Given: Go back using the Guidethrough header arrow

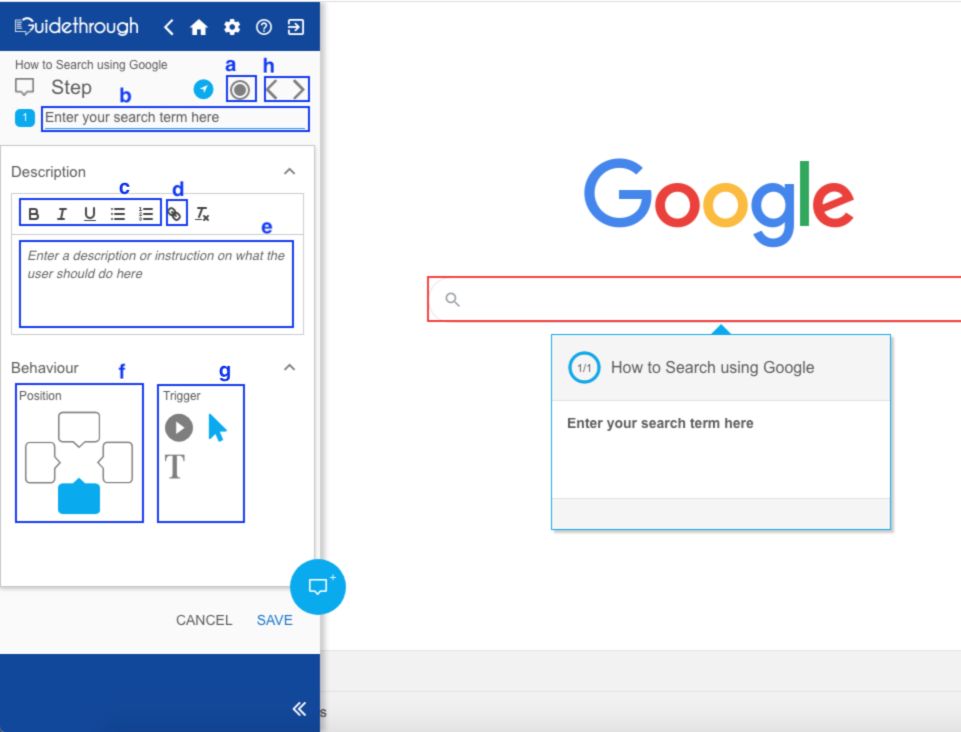Looking at the screenshot, I should coord(169,27).
